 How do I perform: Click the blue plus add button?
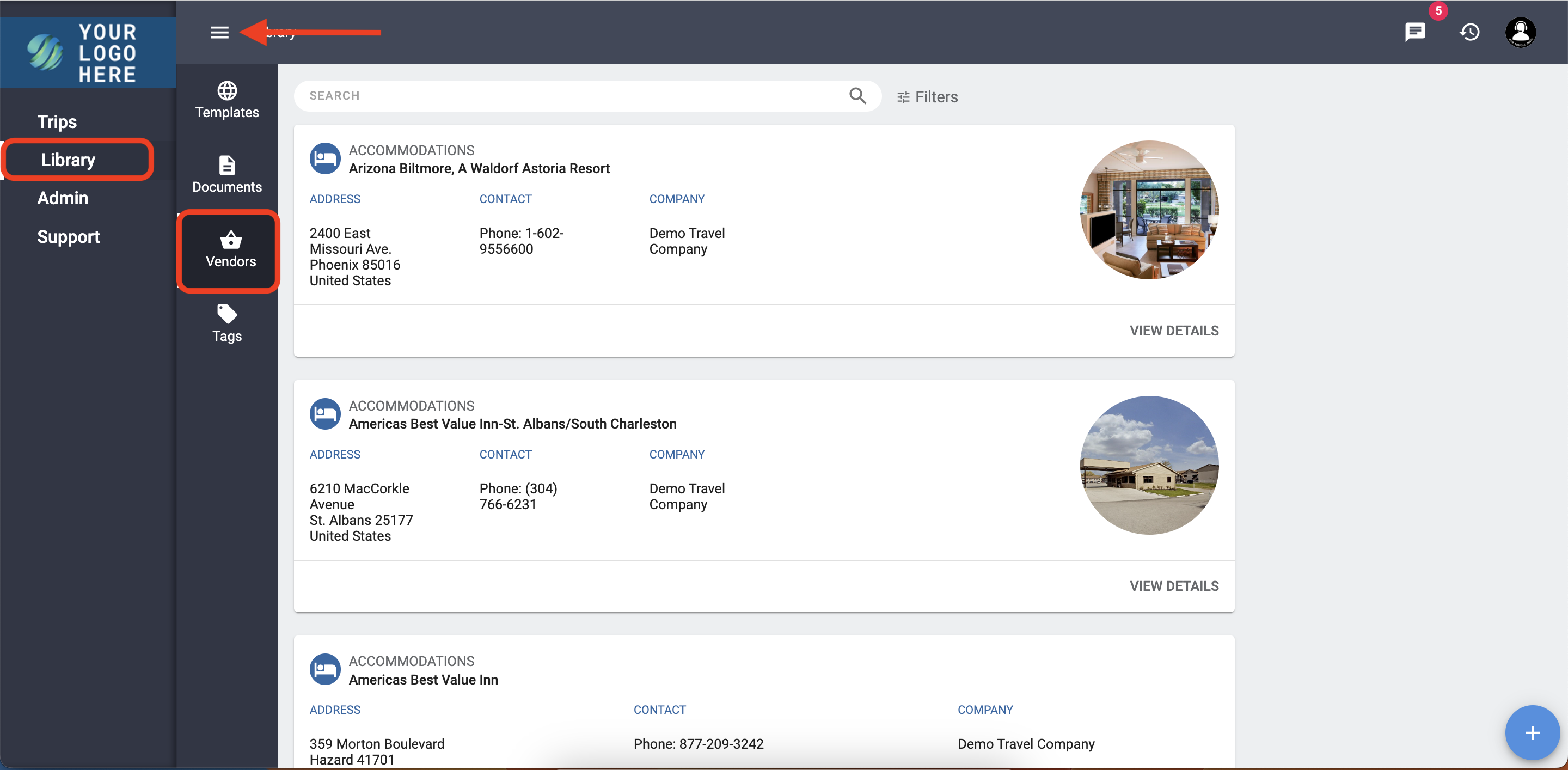pyautogui.click(x=1532, y=732)
